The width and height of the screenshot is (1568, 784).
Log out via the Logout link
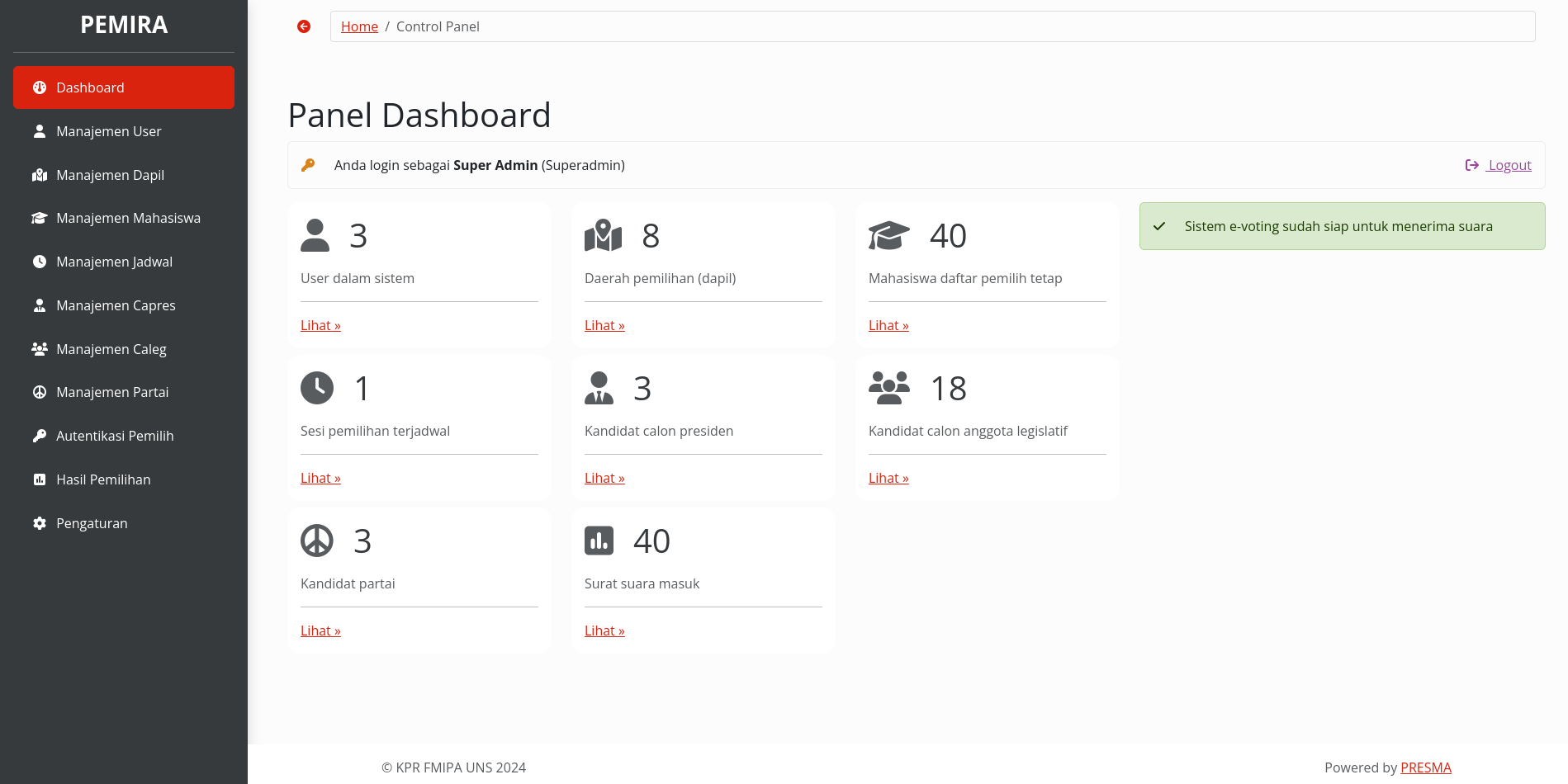1509,165
